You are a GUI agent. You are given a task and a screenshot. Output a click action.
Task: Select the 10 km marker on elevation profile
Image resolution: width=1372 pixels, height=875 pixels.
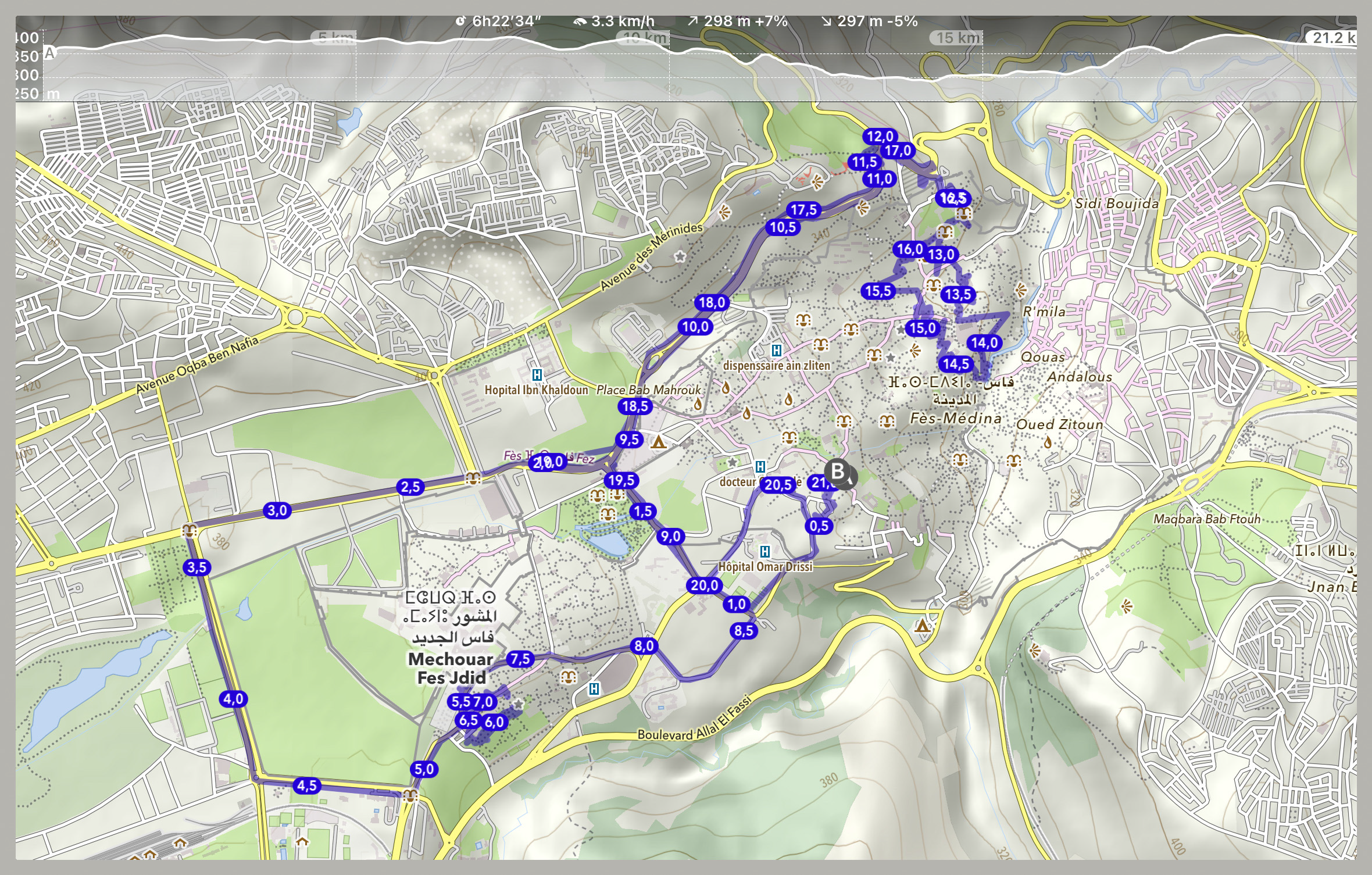[644, 38]
